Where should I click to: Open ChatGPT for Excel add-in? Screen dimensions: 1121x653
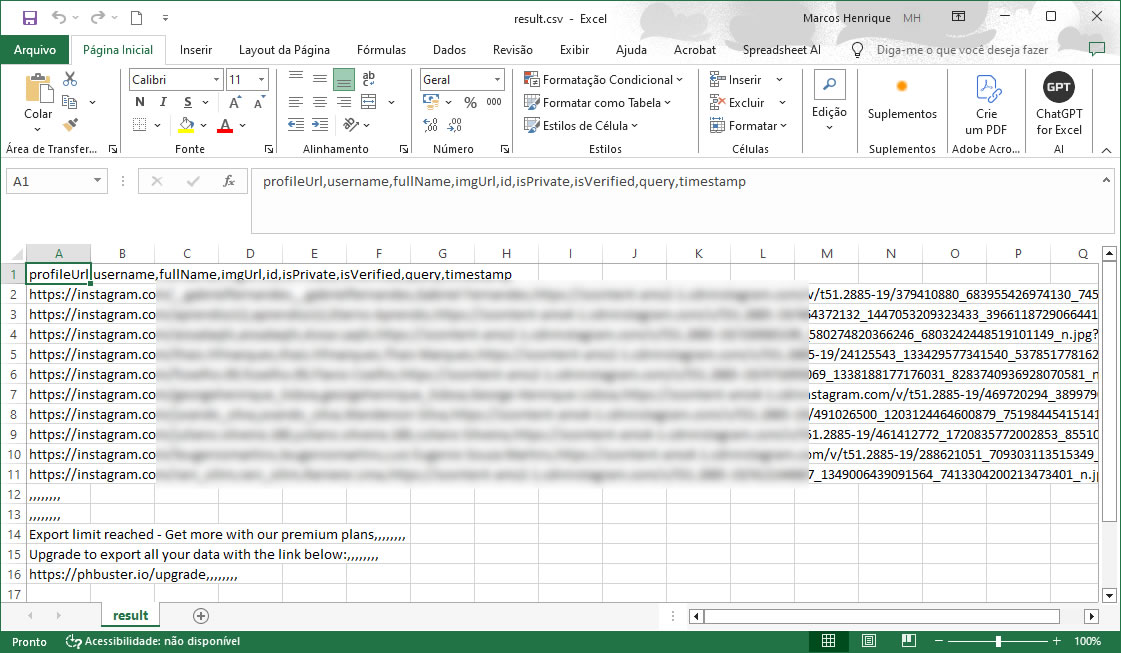1059,104
